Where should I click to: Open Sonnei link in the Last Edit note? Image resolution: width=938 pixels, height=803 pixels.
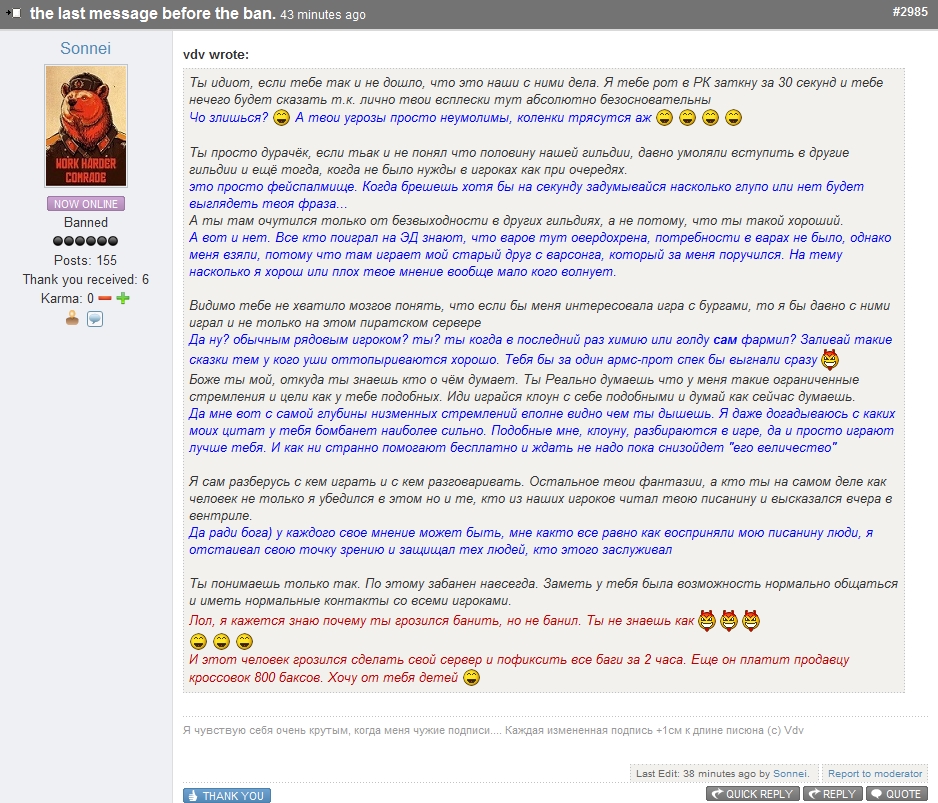tap(791, 774)
